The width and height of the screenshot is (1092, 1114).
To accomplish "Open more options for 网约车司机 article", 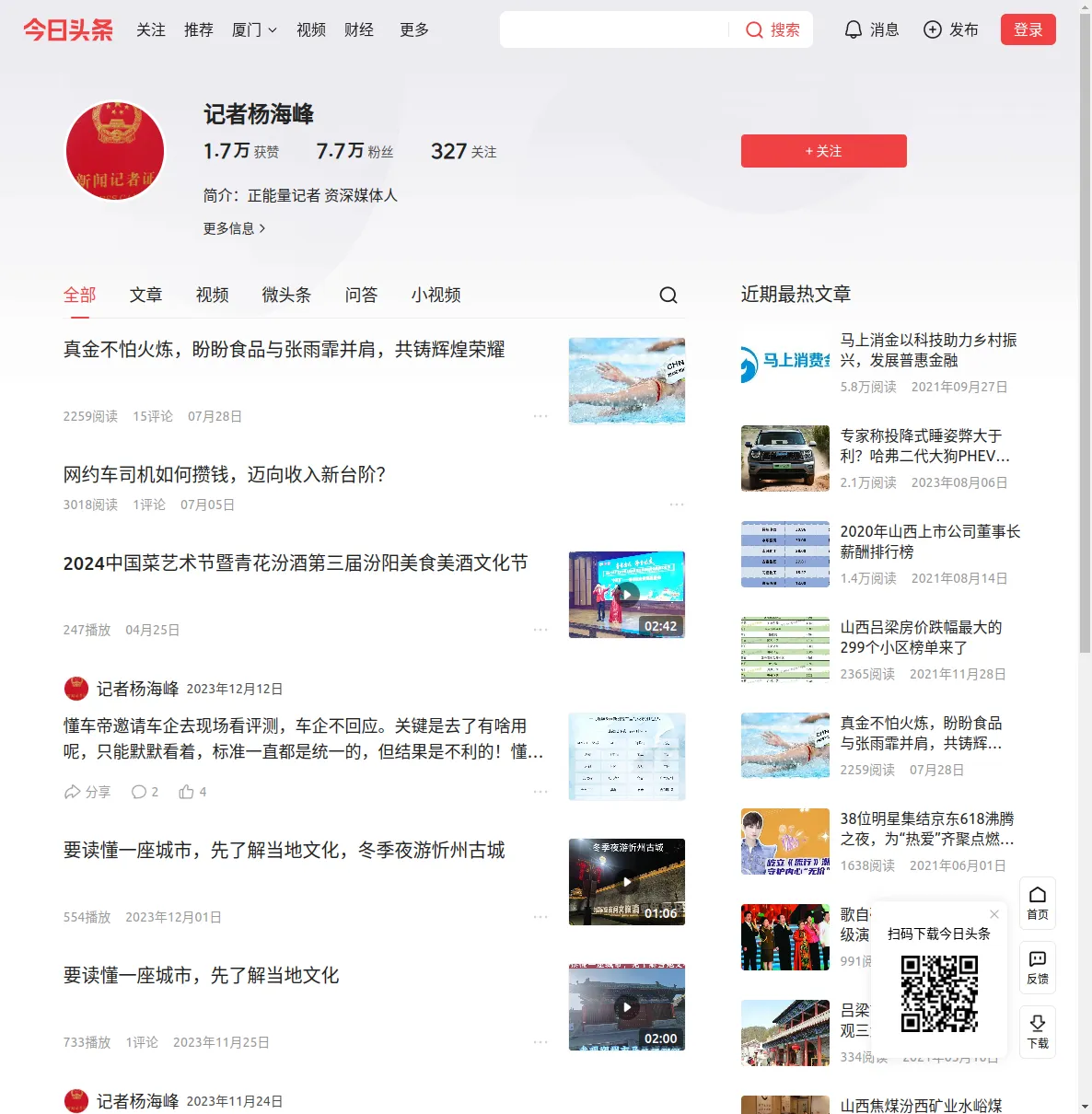I will (677, 505).
